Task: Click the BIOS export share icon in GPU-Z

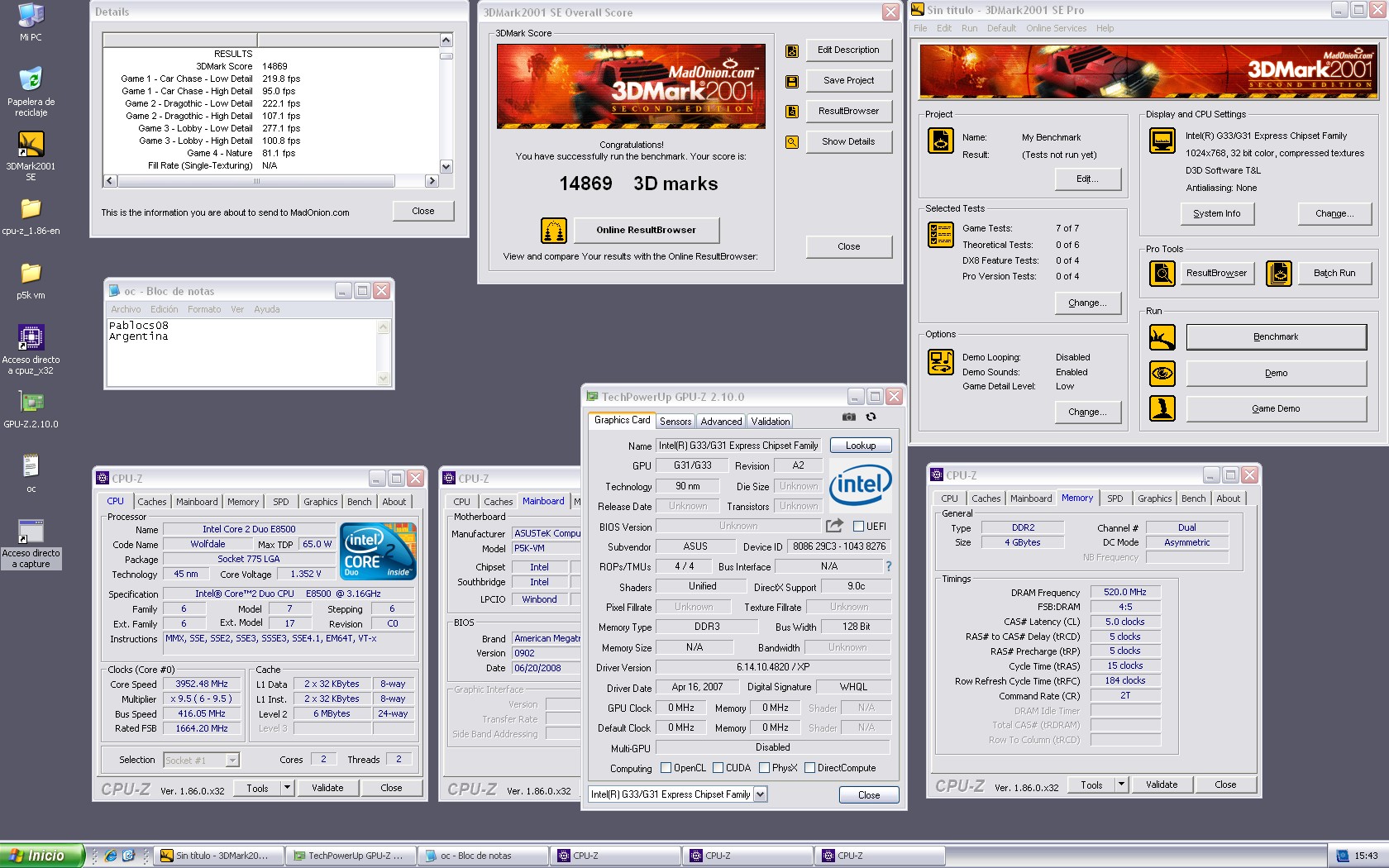Action: [x=834, y=526]
